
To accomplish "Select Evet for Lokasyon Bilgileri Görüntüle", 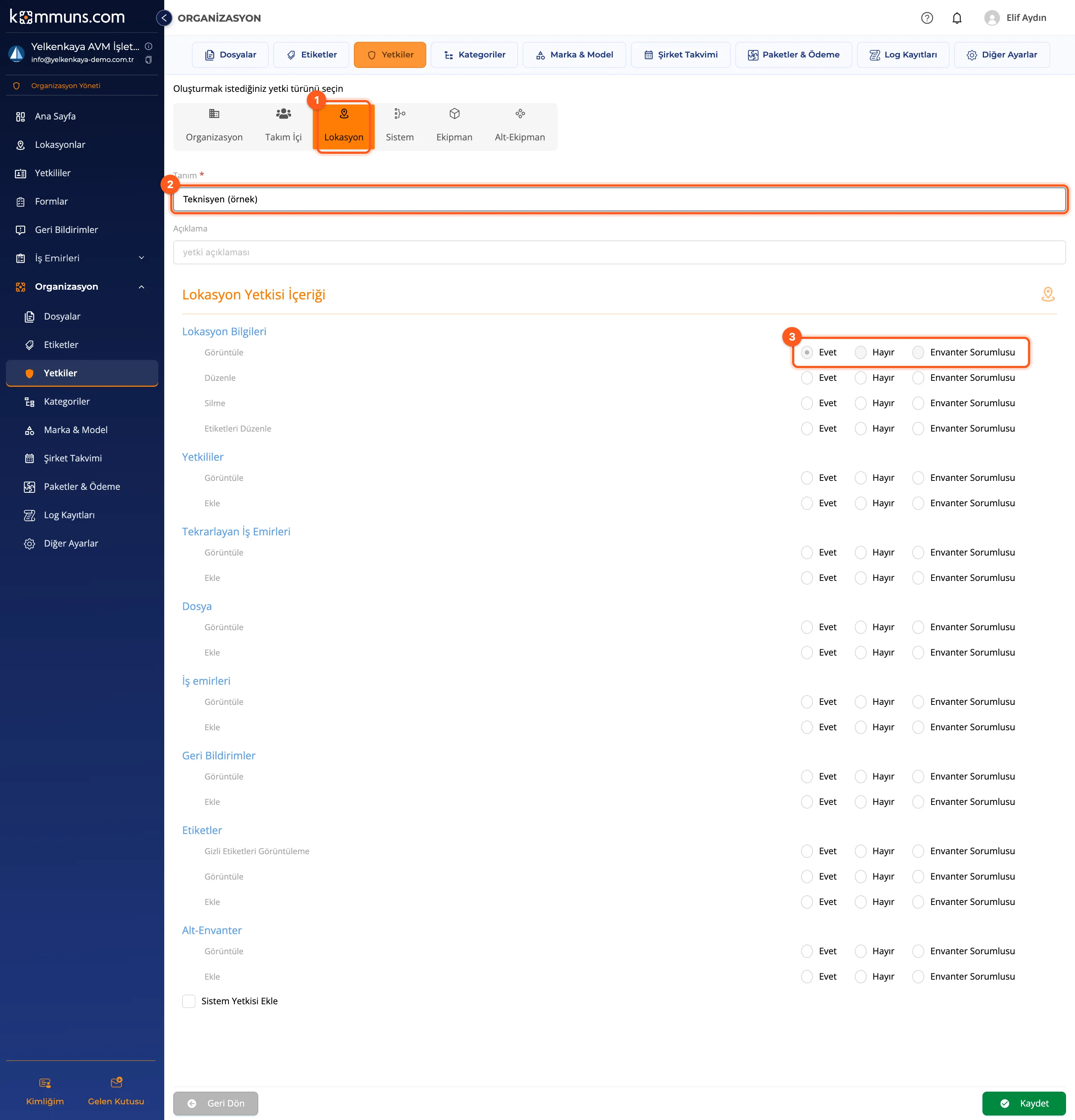I will pyautogui.click(x=807, y=352).
